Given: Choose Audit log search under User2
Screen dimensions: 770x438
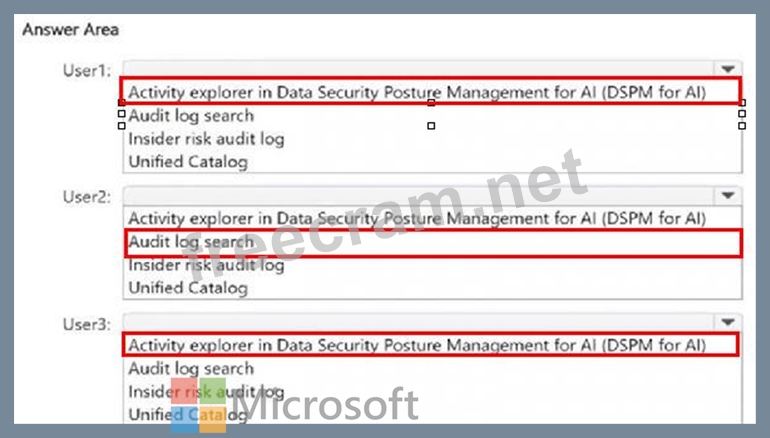Looking at the screenshot, I should 191,242.
